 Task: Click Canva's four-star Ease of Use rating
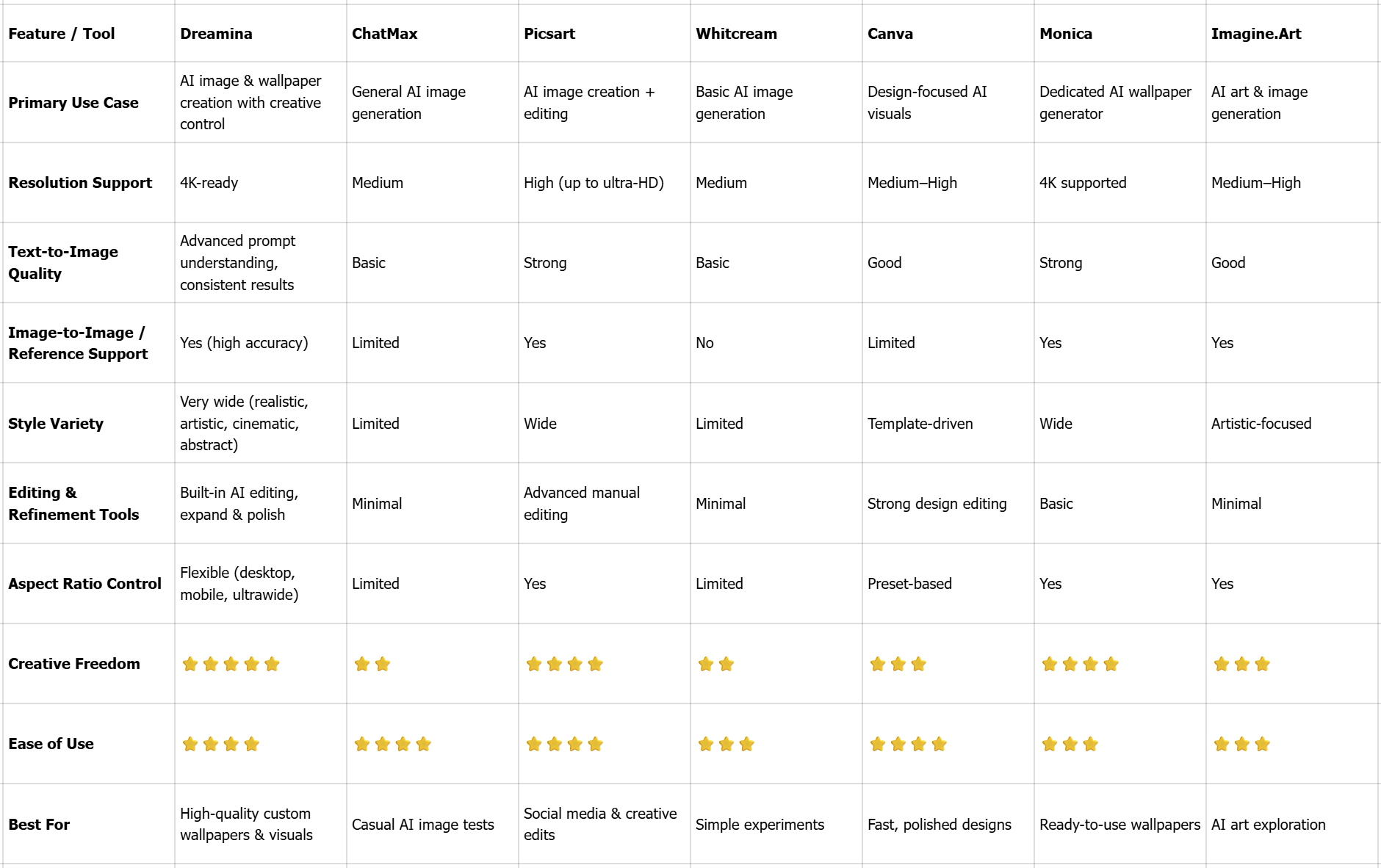coord(908,744)
